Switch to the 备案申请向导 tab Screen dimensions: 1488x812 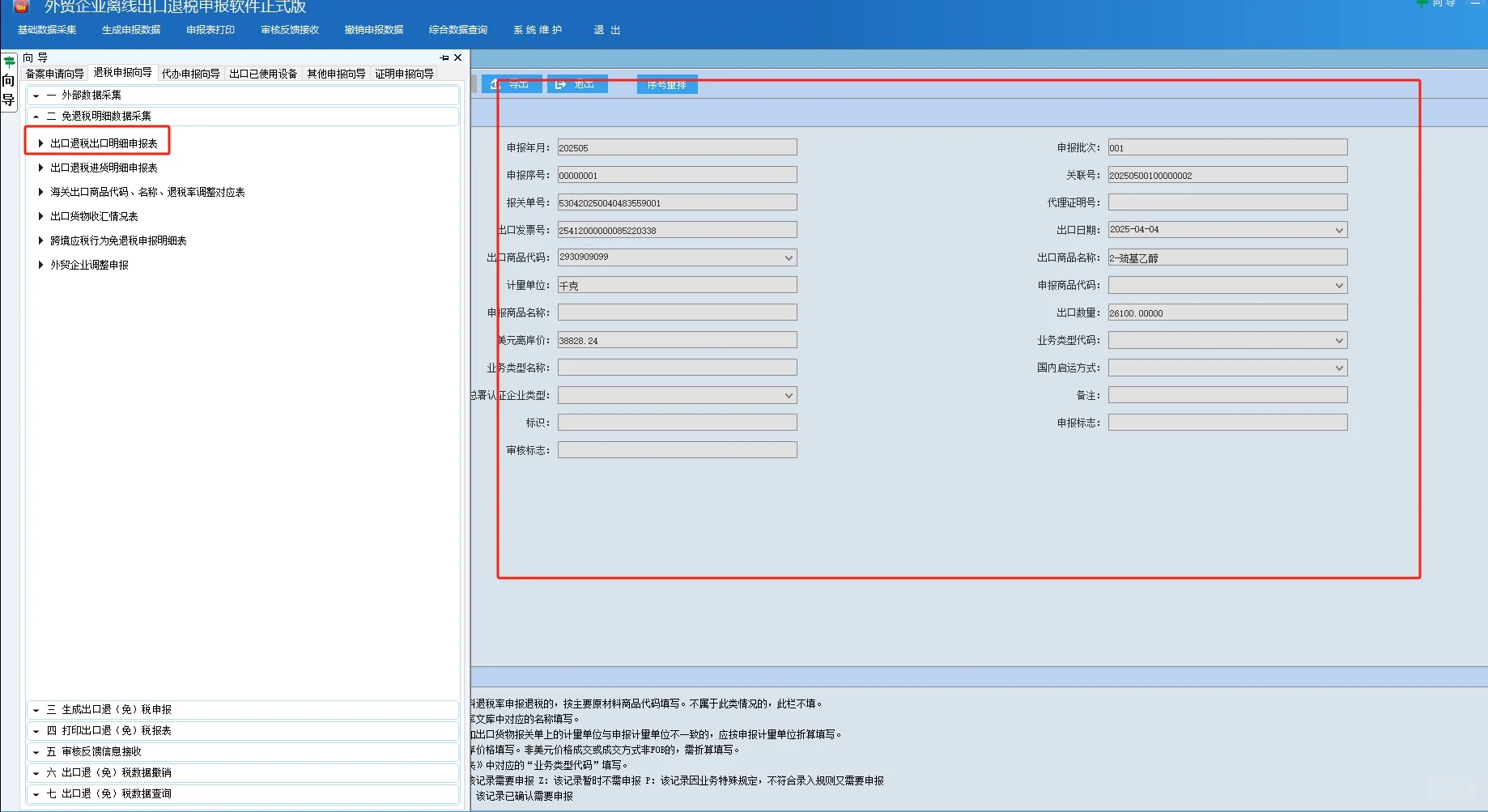click(55, 74)
